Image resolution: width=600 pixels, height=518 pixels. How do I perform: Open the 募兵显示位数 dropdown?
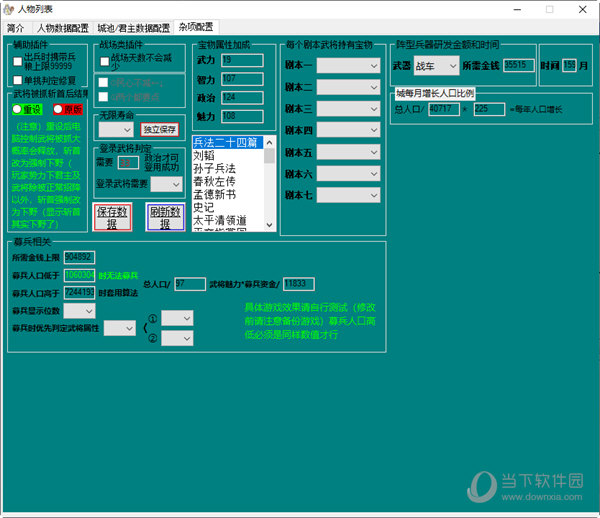(x=79, y=311)
